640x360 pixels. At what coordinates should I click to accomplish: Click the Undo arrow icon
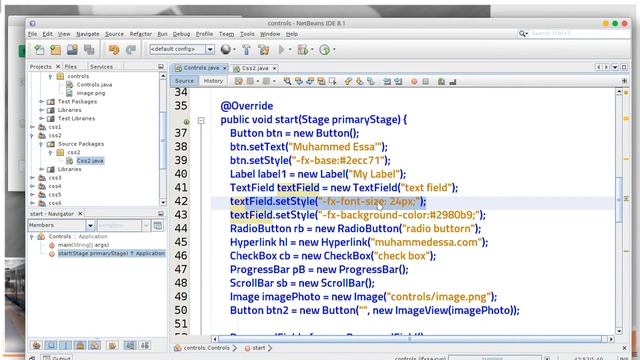click(114, 50)
